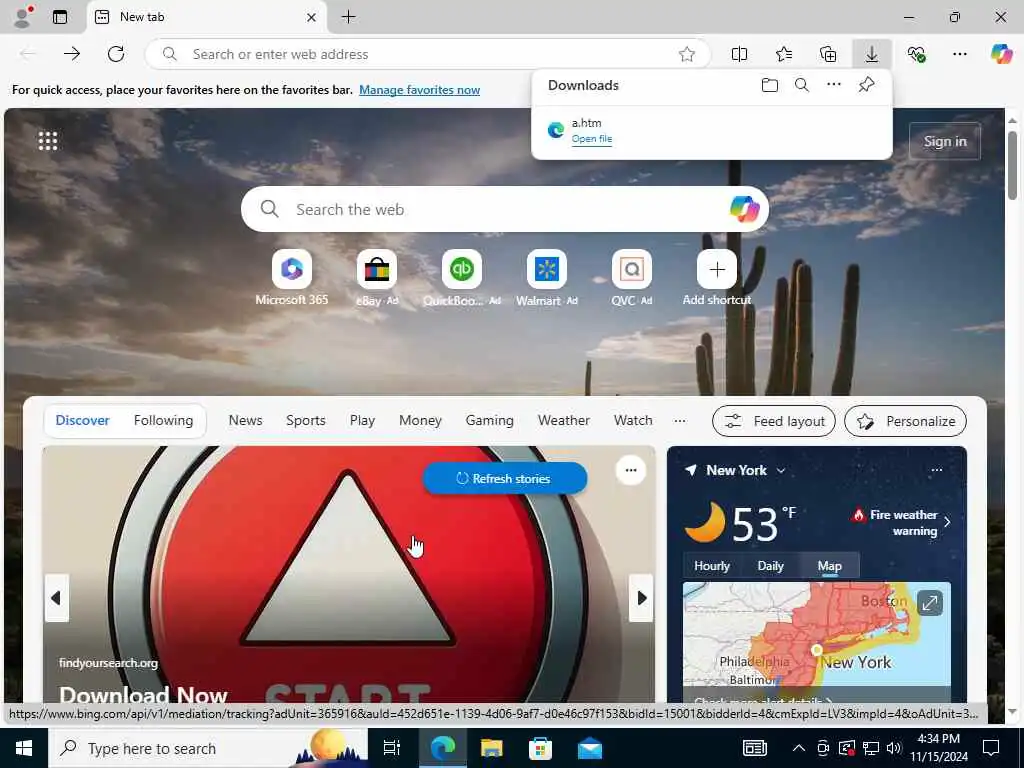Open Copilot sidebar icon
The image size is (1024, 768).
tap(1001, 54)
